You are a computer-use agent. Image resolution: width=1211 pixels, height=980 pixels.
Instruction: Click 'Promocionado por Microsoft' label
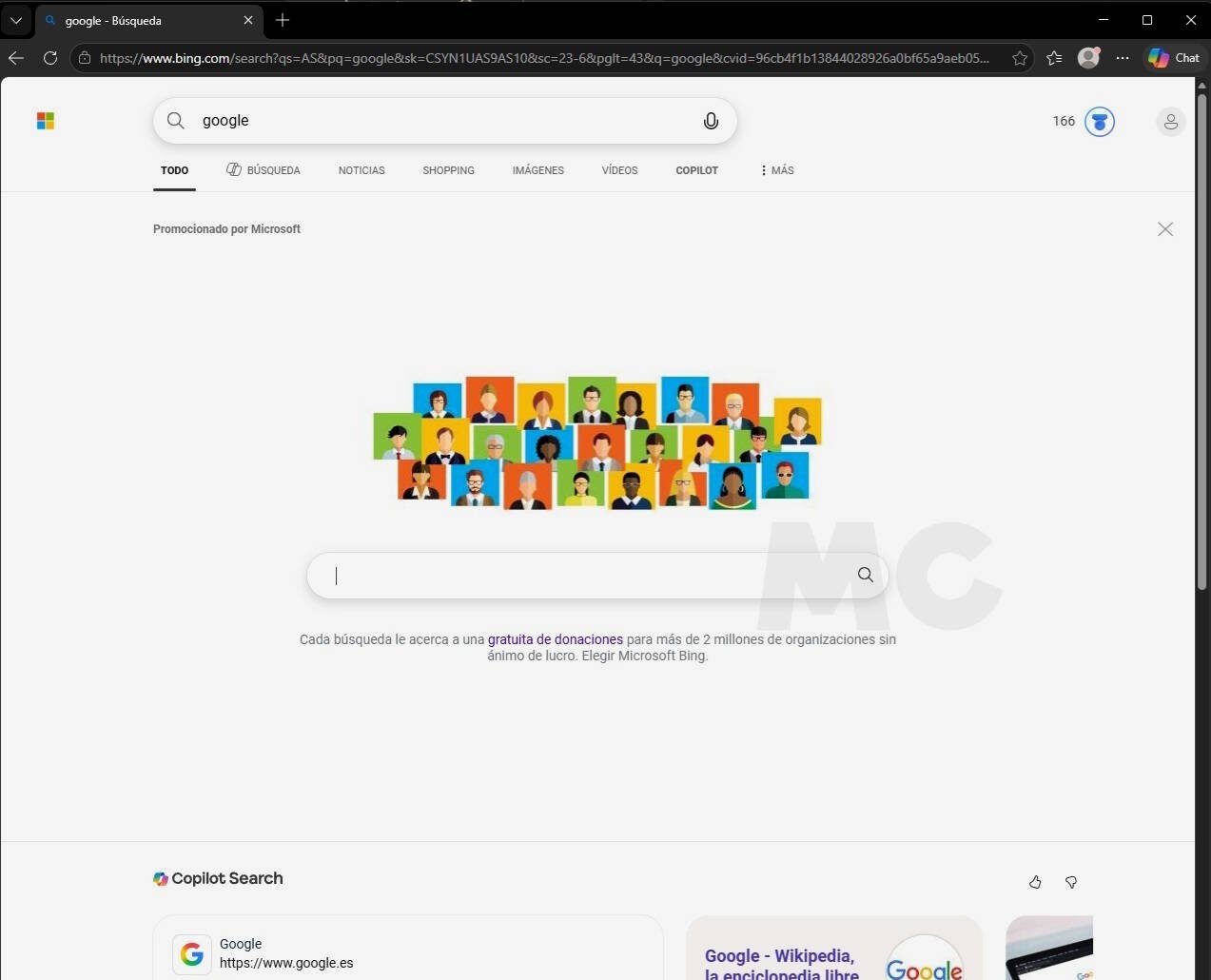tap(226, 229)
